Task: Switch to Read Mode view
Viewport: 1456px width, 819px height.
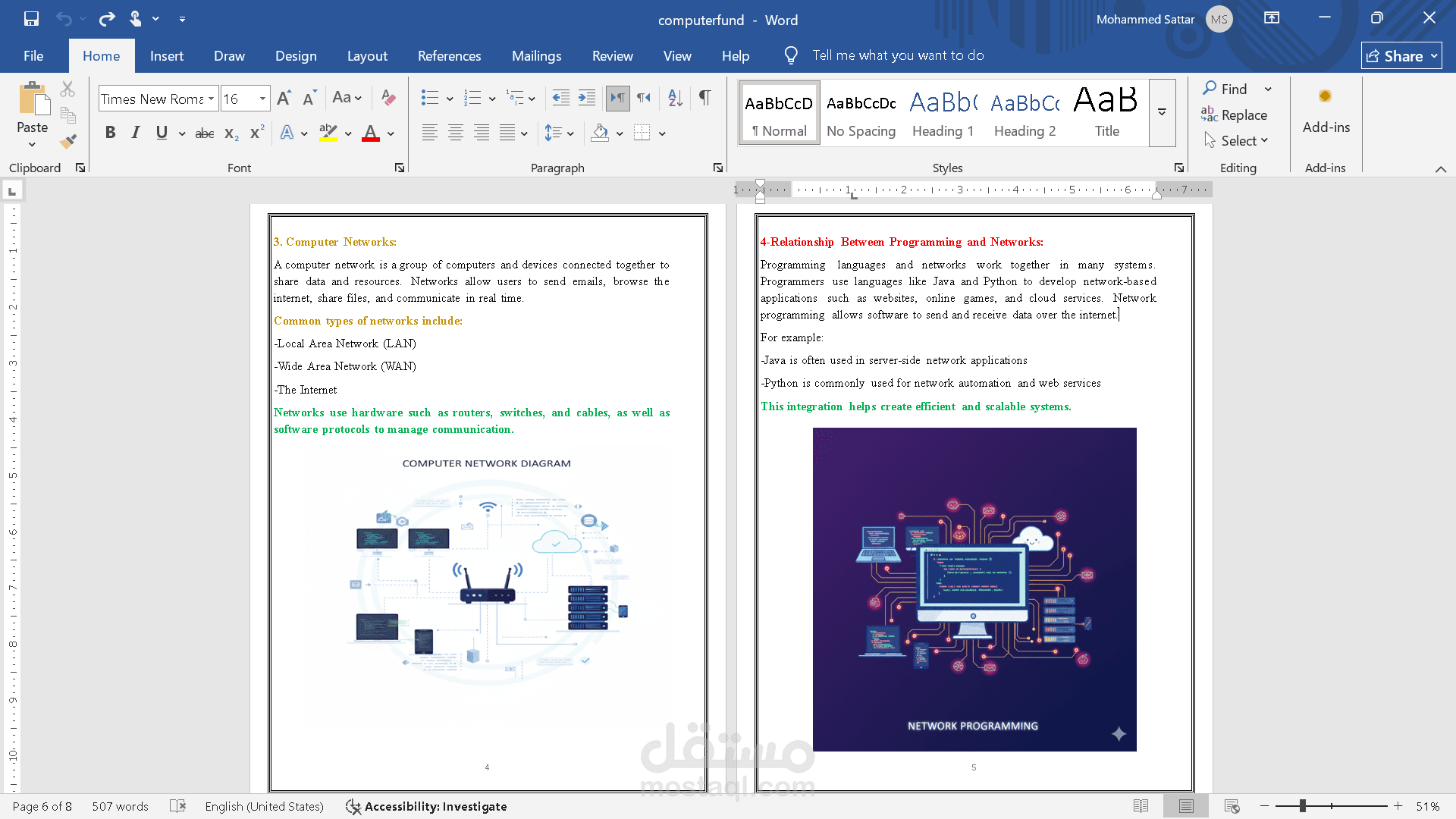Action: 1141,806
